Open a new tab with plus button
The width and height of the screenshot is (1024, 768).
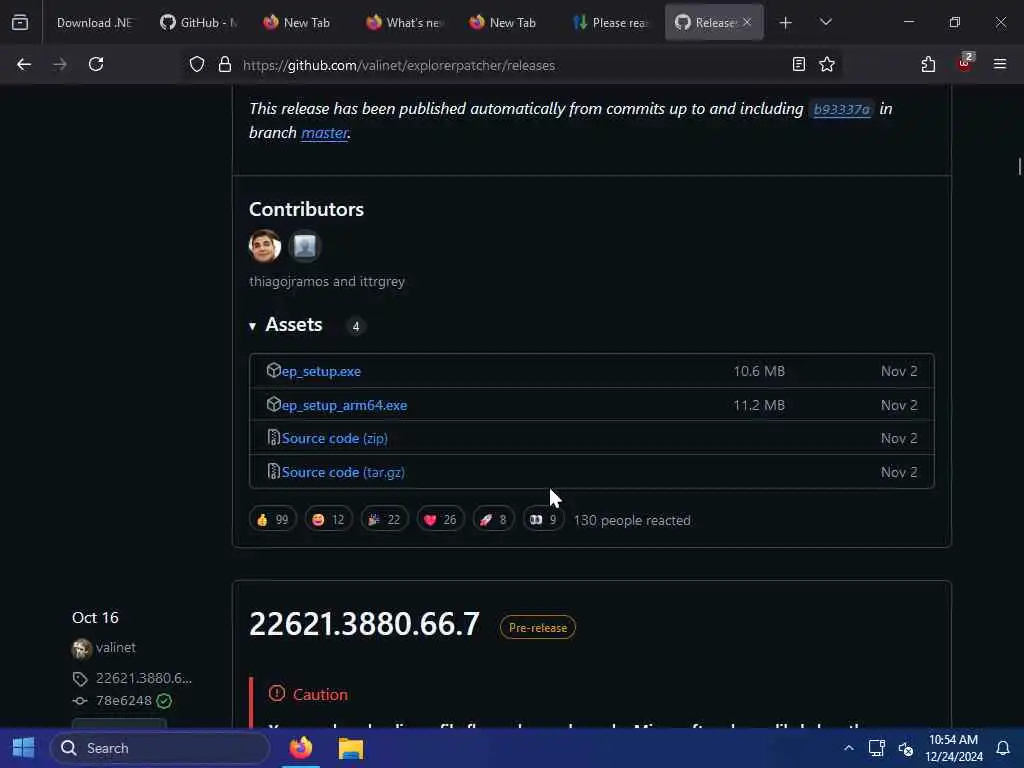785,23
